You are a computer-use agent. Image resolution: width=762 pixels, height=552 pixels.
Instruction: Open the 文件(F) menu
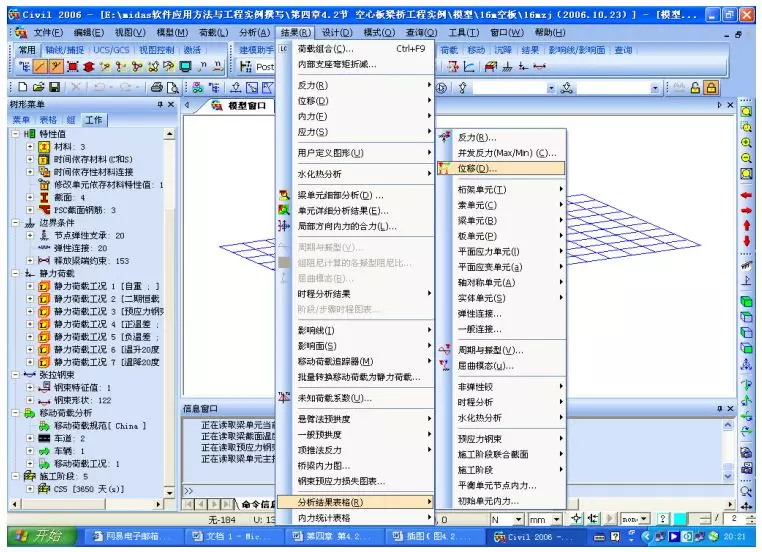click(48, 33)
